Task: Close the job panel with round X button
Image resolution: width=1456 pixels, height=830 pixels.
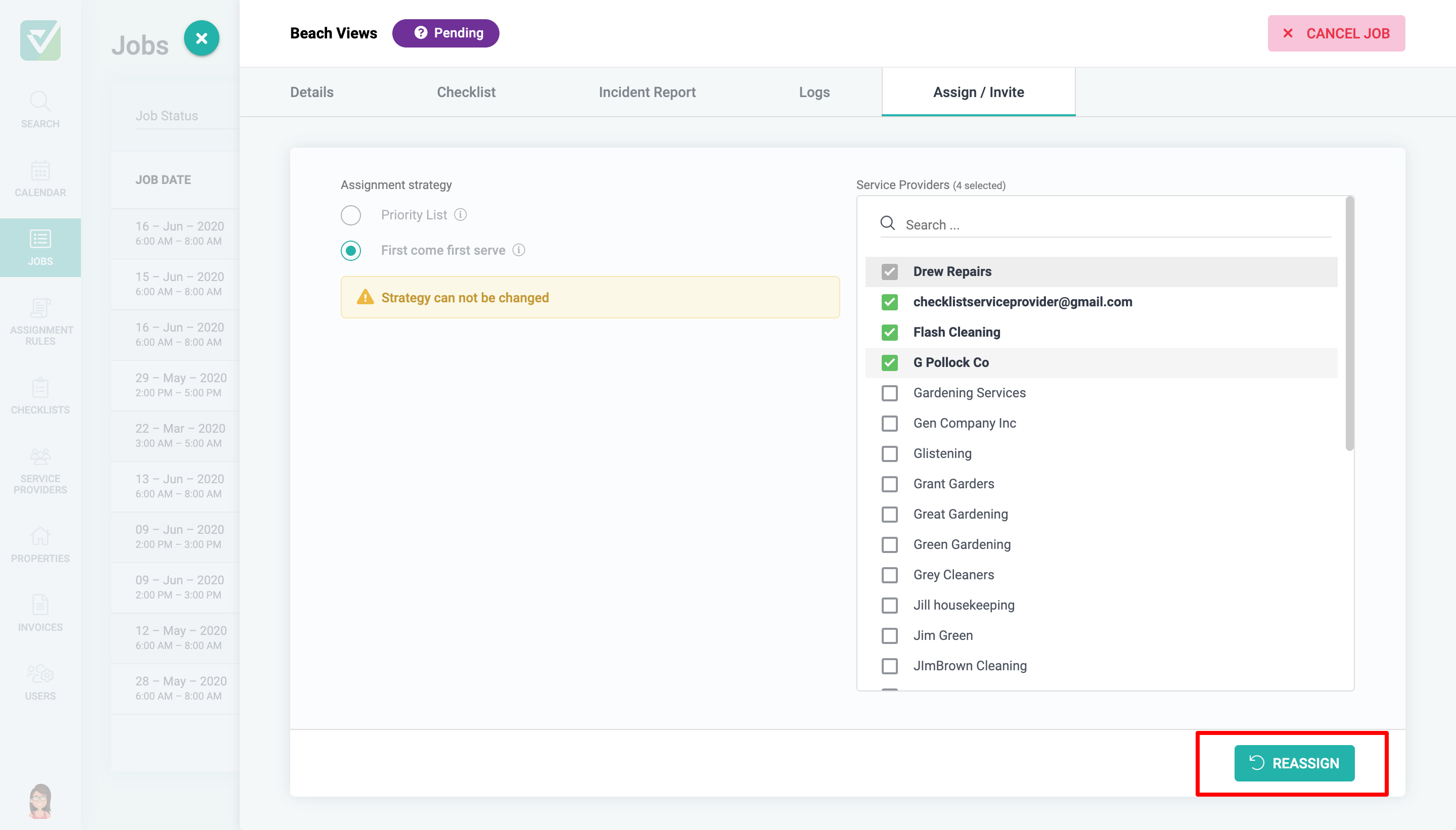Action: tap(201, 38)
